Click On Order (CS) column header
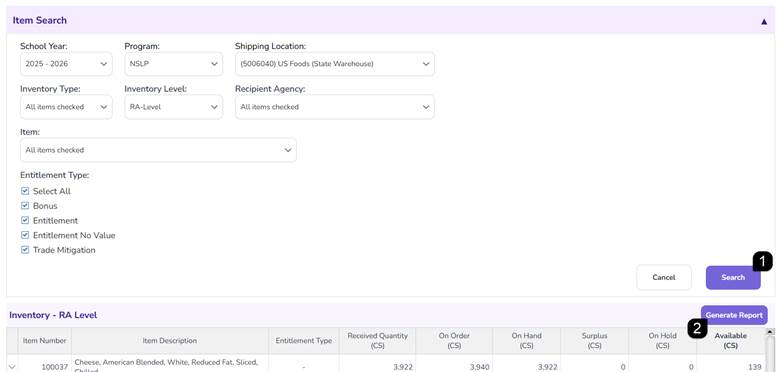Screen dimensions: 781x372 click(454, 341)
